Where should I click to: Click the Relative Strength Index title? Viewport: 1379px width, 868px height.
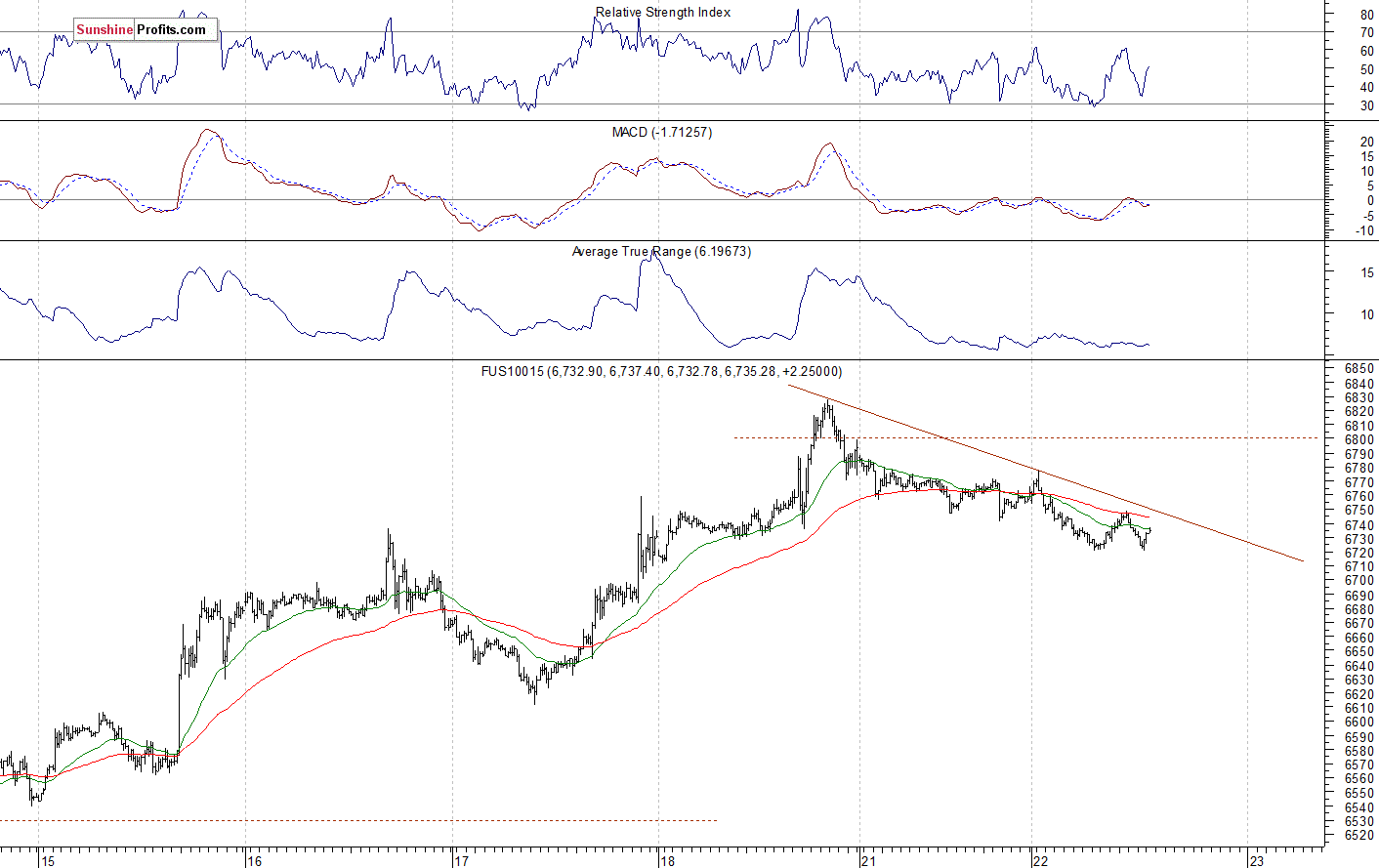click(663, 13)
